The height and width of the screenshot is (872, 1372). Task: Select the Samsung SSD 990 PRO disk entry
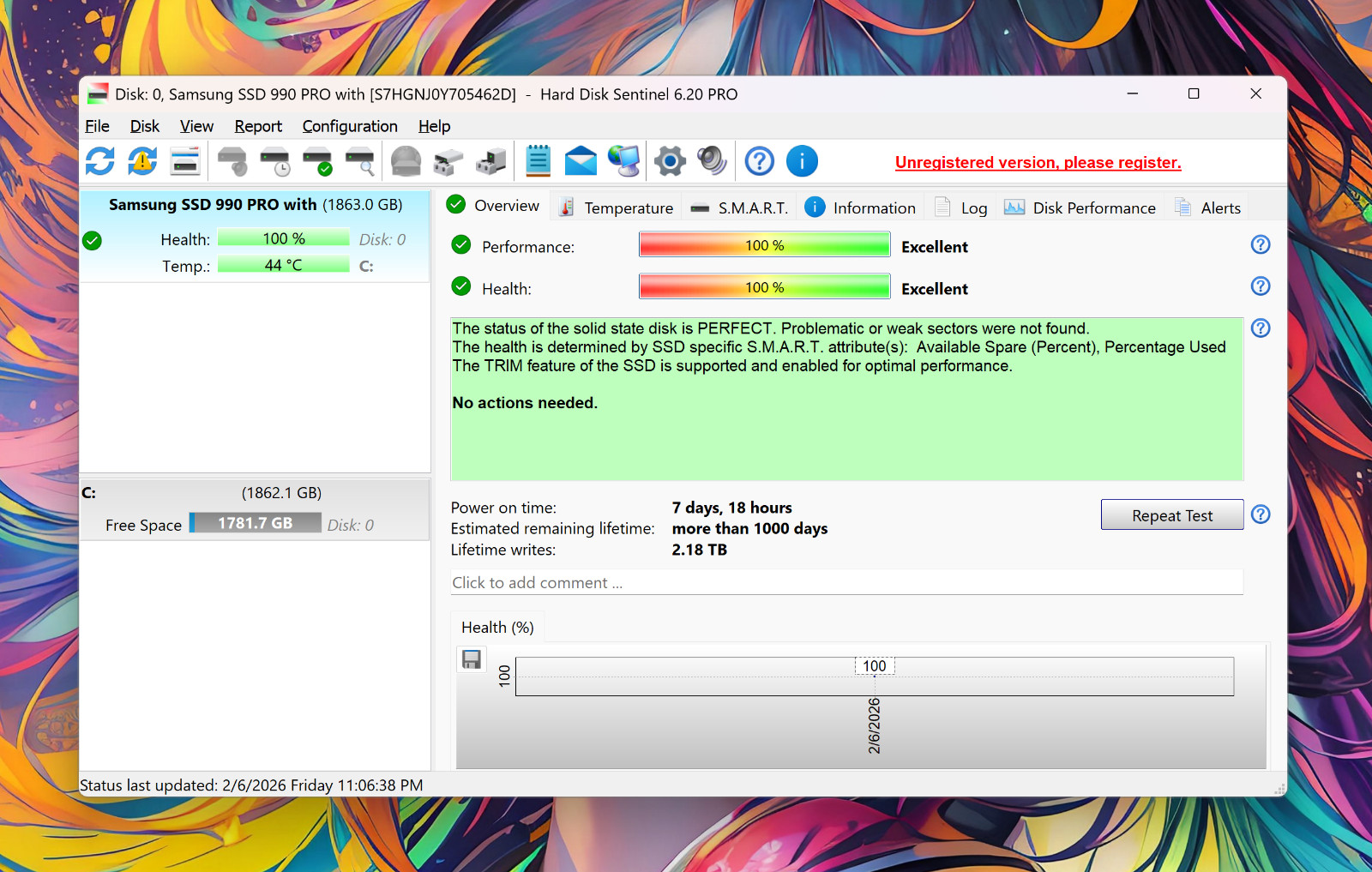pos(255,236)
